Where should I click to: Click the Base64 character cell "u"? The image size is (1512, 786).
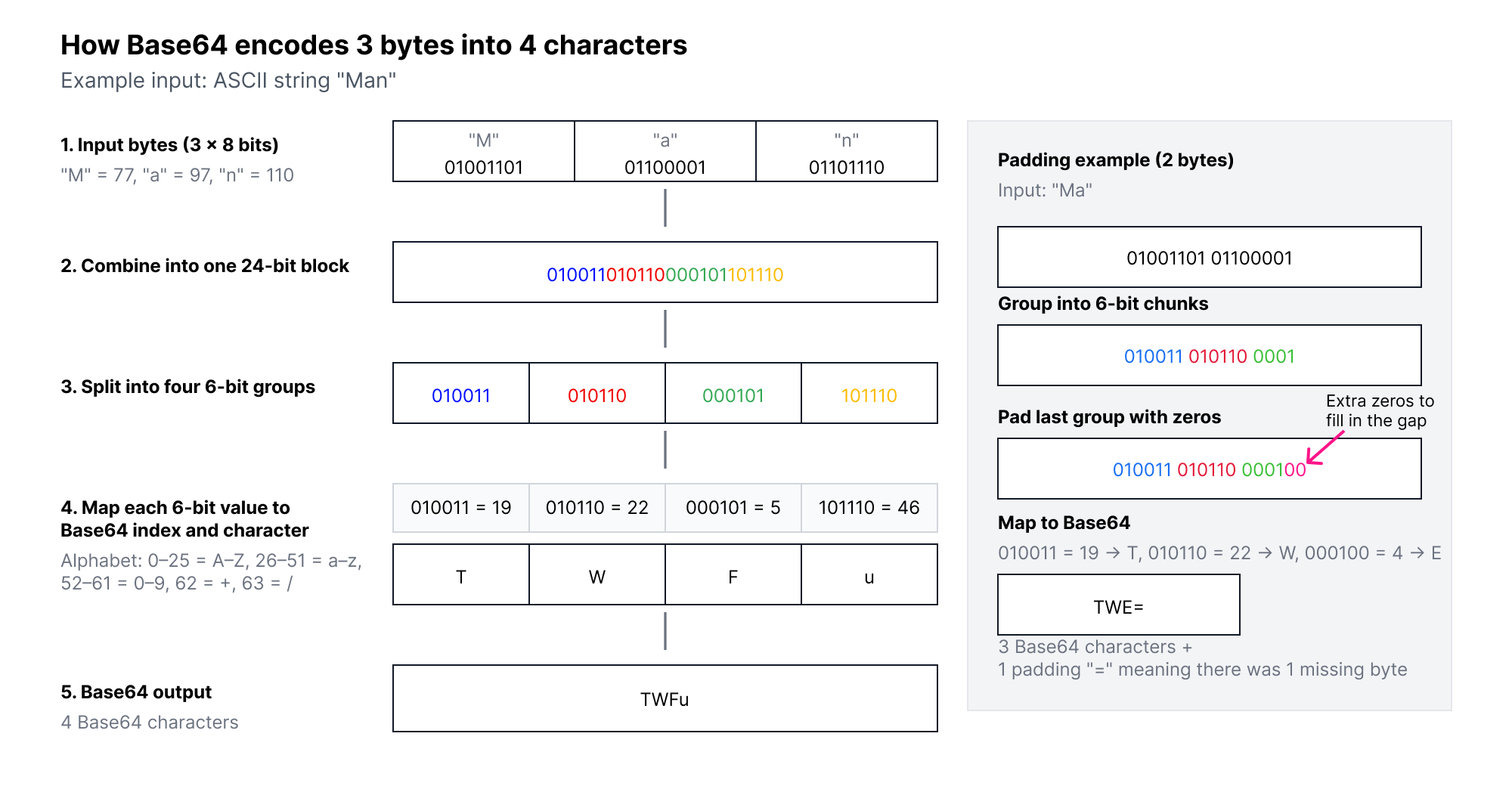pos(869,575)
